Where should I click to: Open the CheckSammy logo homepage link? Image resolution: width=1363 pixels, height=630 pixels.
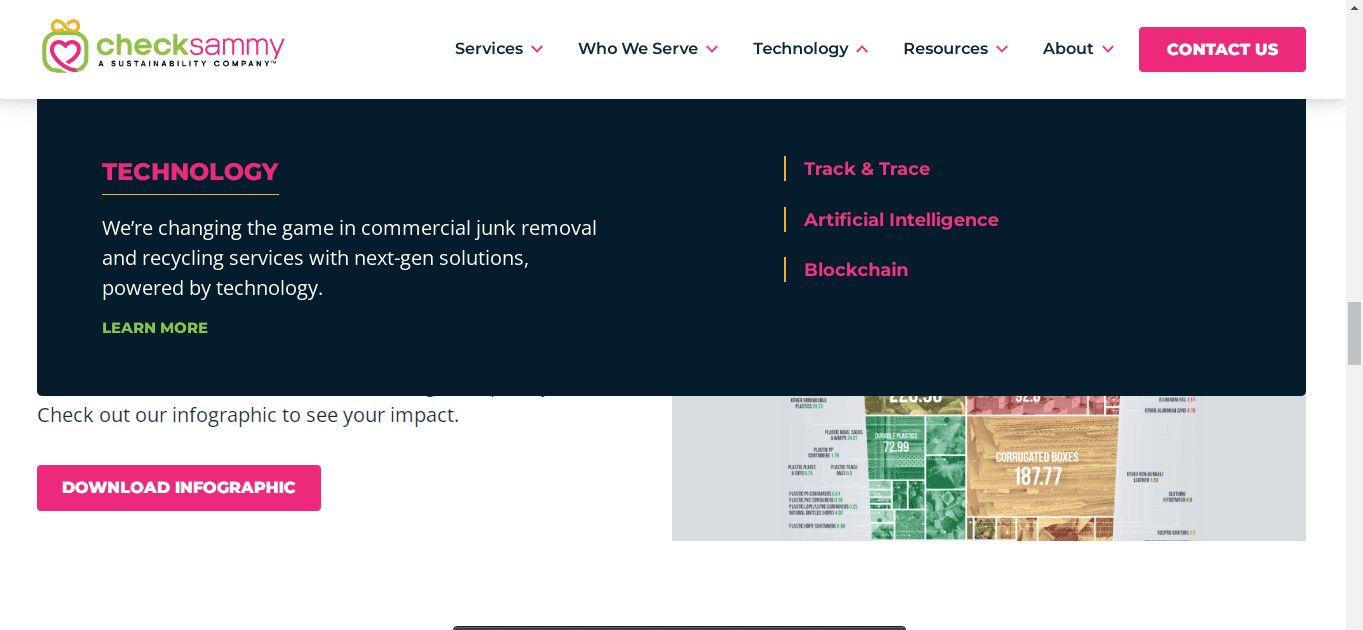[163, 47]
